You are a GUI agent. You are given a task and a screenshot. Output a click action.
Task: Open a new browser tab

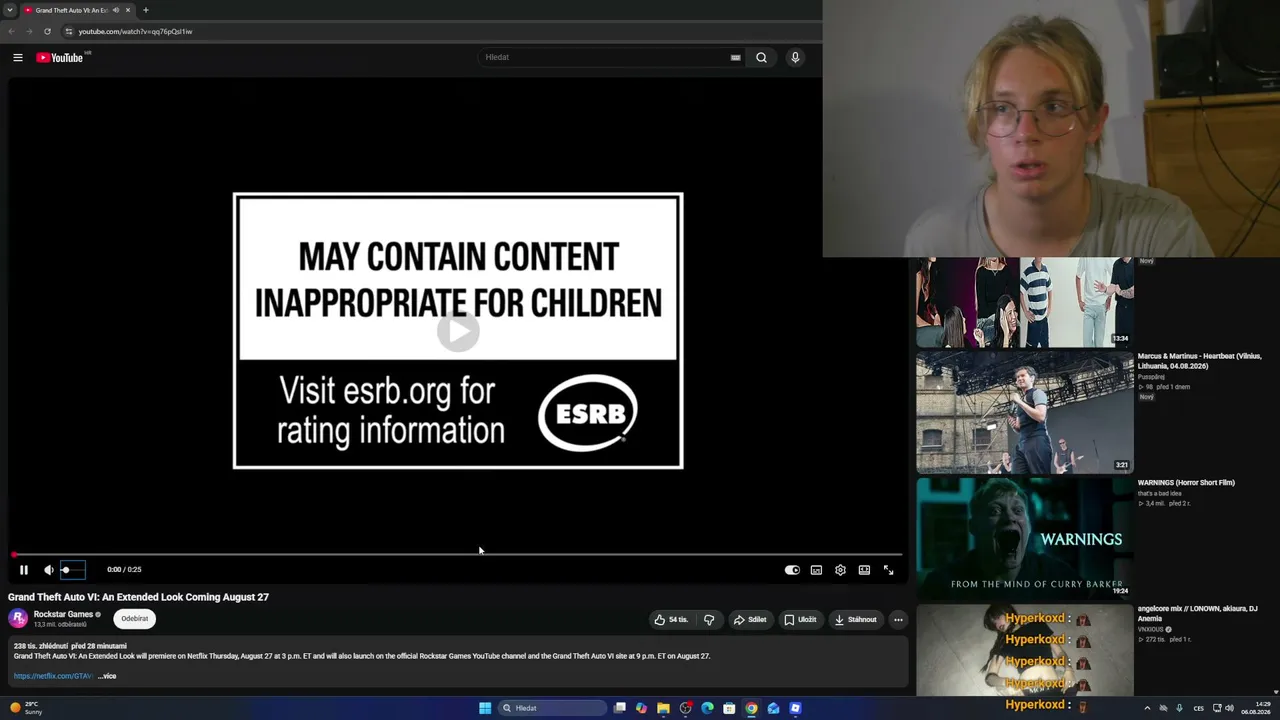point(146,10)
